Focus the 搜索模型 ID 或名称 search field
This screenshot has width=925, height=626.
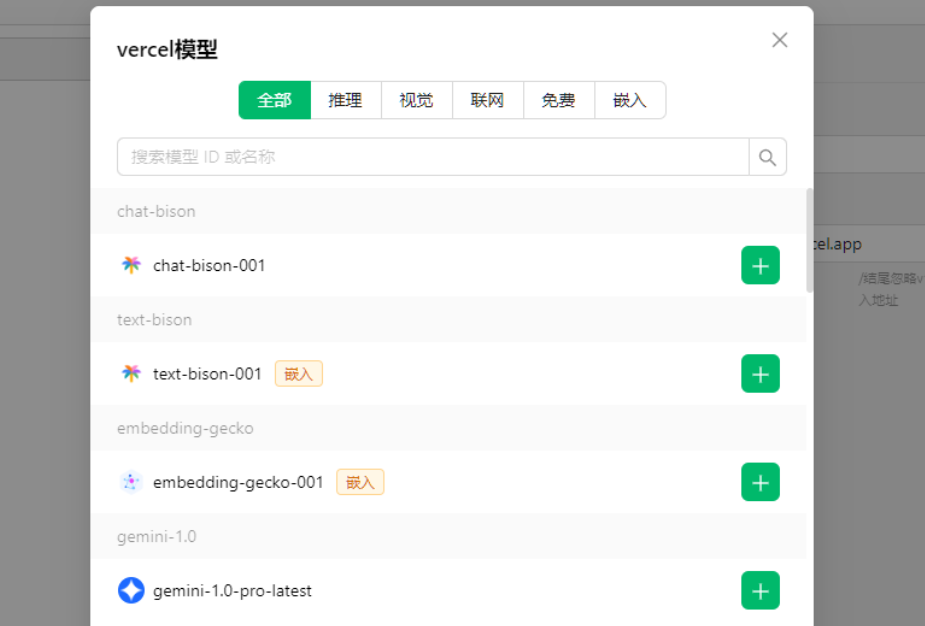pos(432,157)
